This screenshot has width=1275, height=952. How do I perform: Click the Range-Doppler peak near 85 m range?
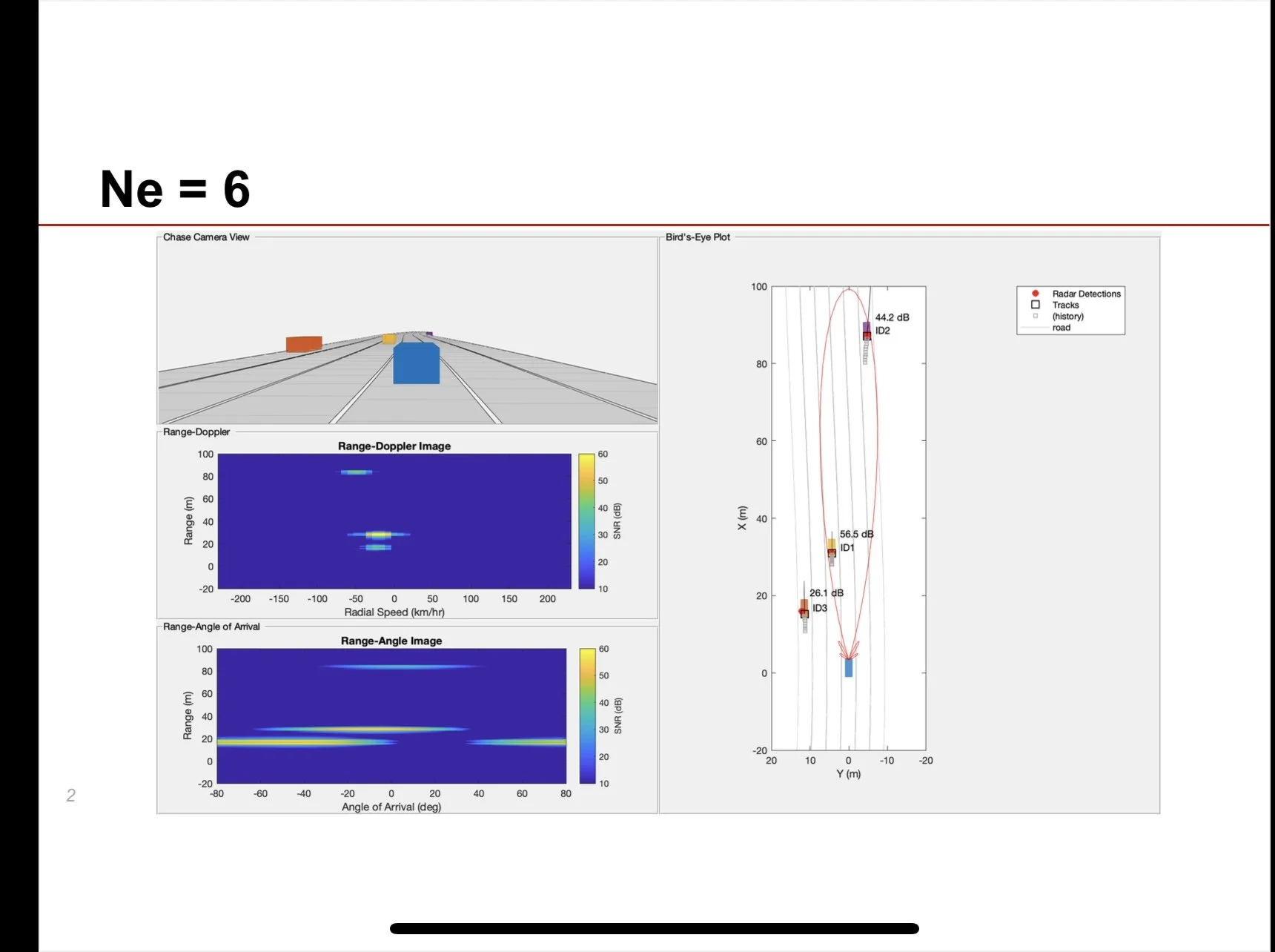pyautogui.click(x=357, y=472)
